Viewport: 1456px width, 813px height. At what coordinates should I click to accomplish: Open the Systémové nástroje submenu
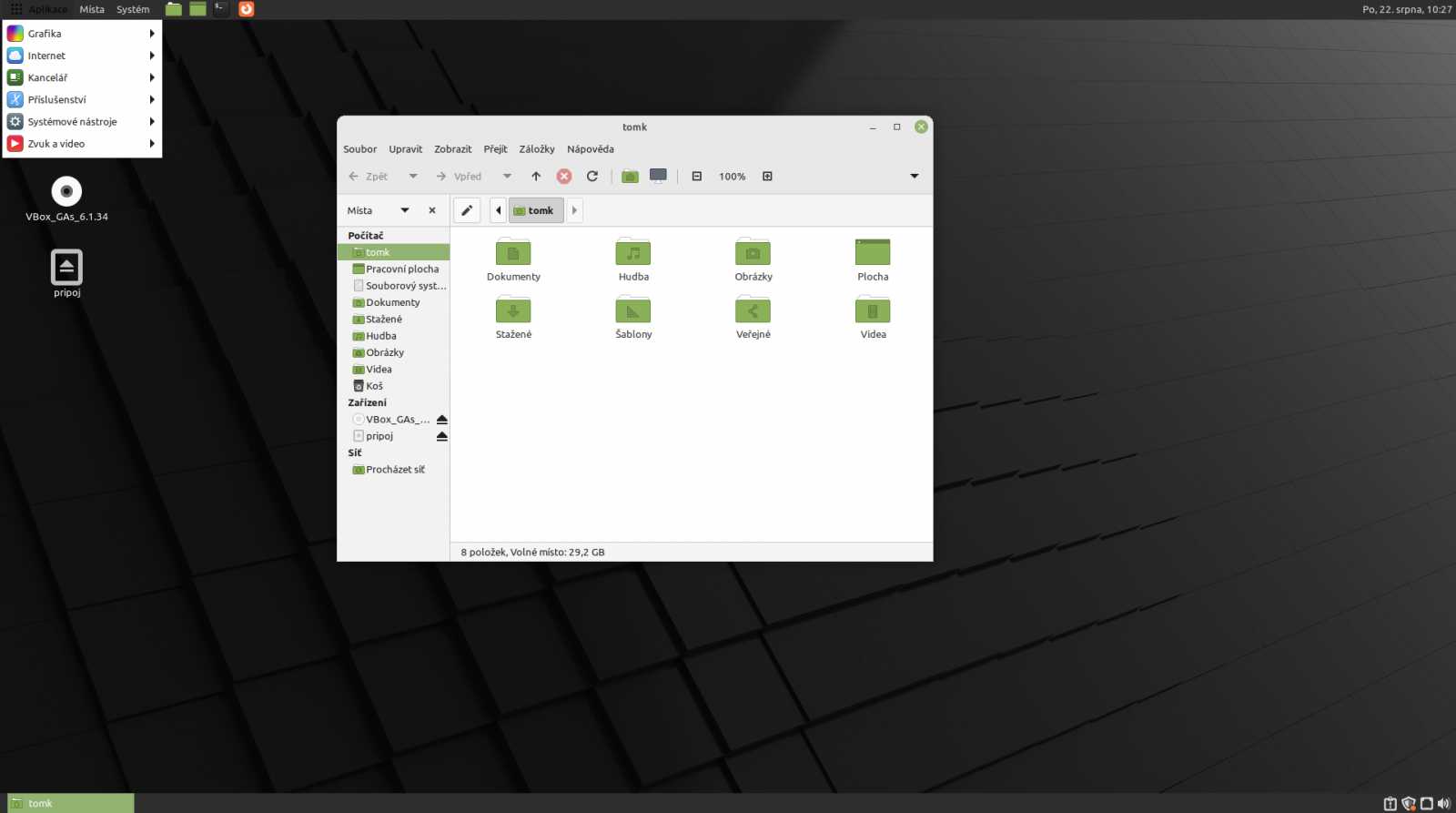click(x=82, y=121)
